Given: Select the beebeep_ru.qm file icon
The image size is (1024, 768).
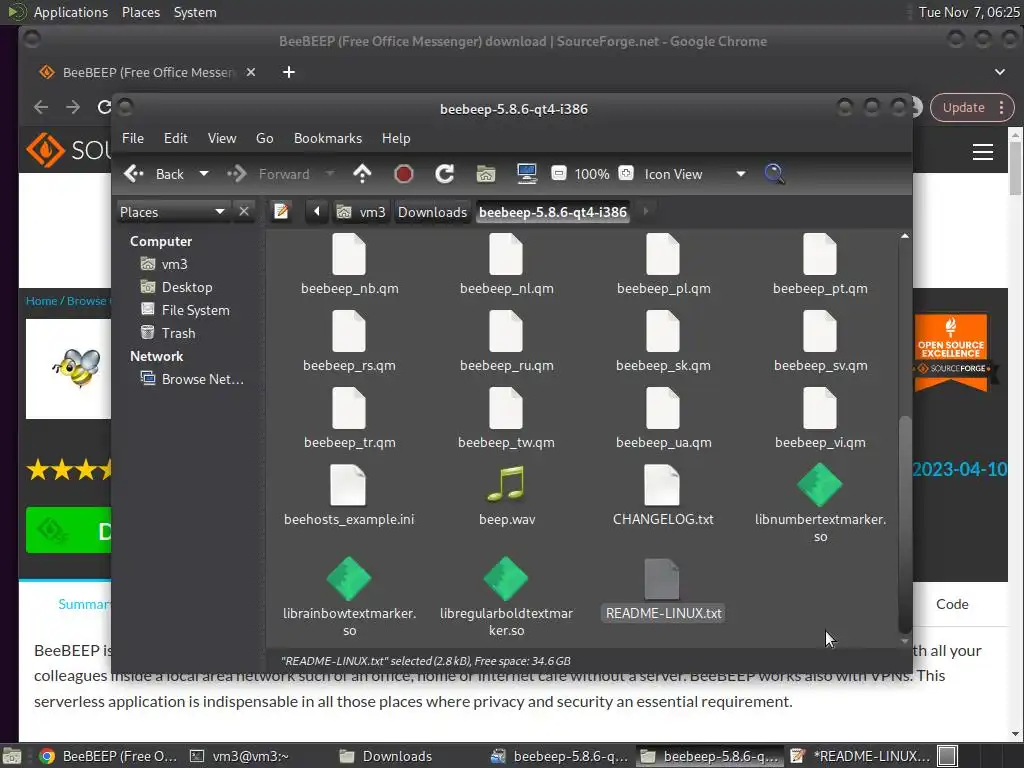Looking at the screenshot, I should (506, 331).
